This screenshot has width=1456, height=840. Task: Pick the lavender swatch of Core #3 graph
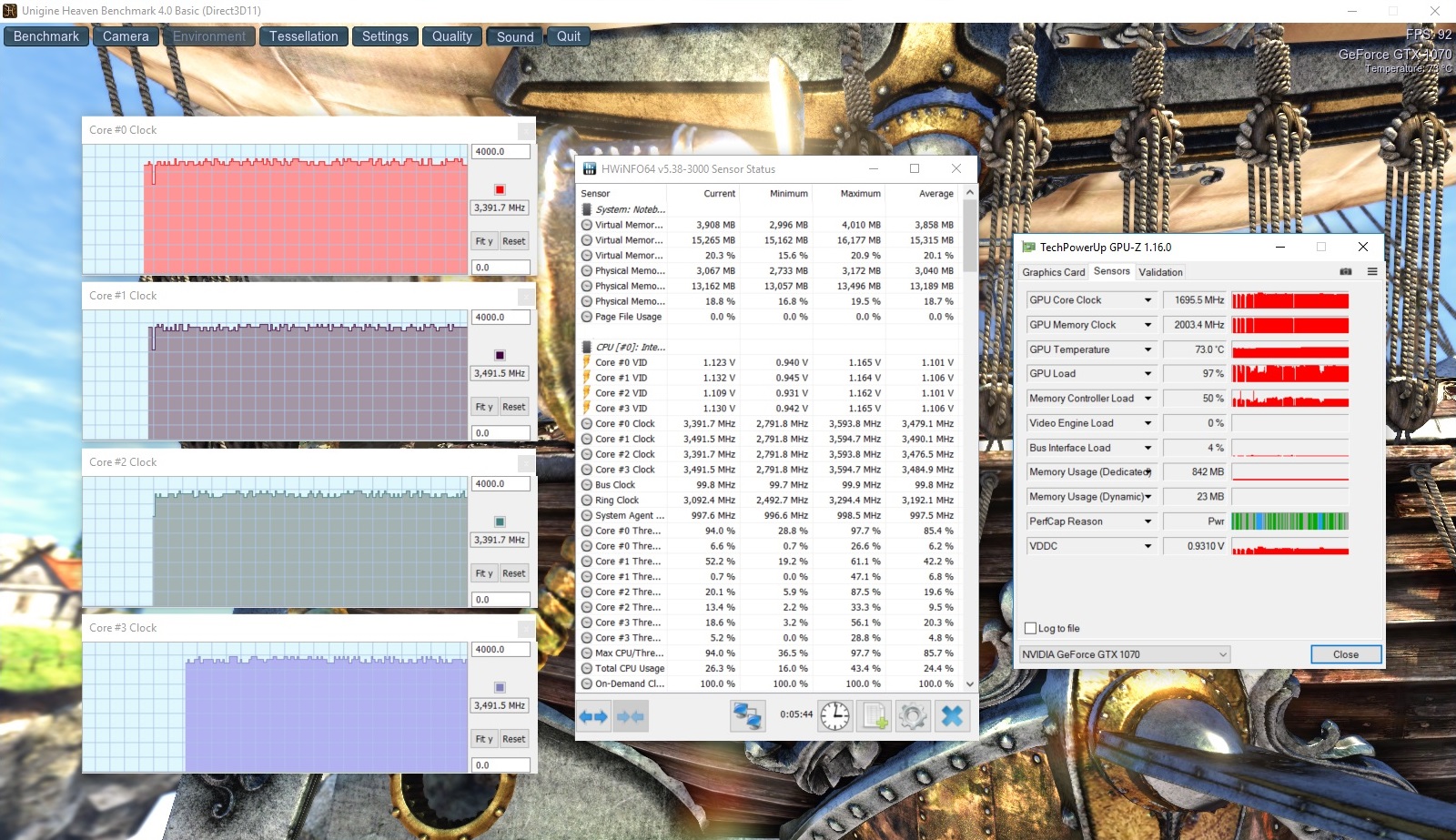click(500, 687)
